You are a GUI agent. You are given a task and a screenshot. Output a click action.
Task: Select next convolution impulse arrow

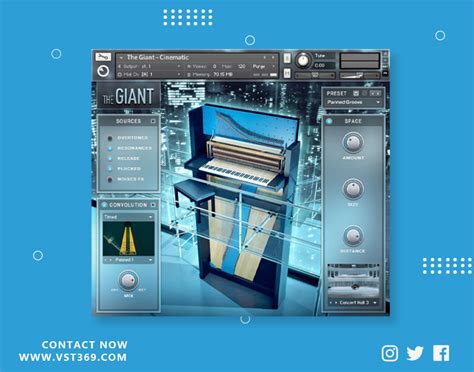[110, 260]
